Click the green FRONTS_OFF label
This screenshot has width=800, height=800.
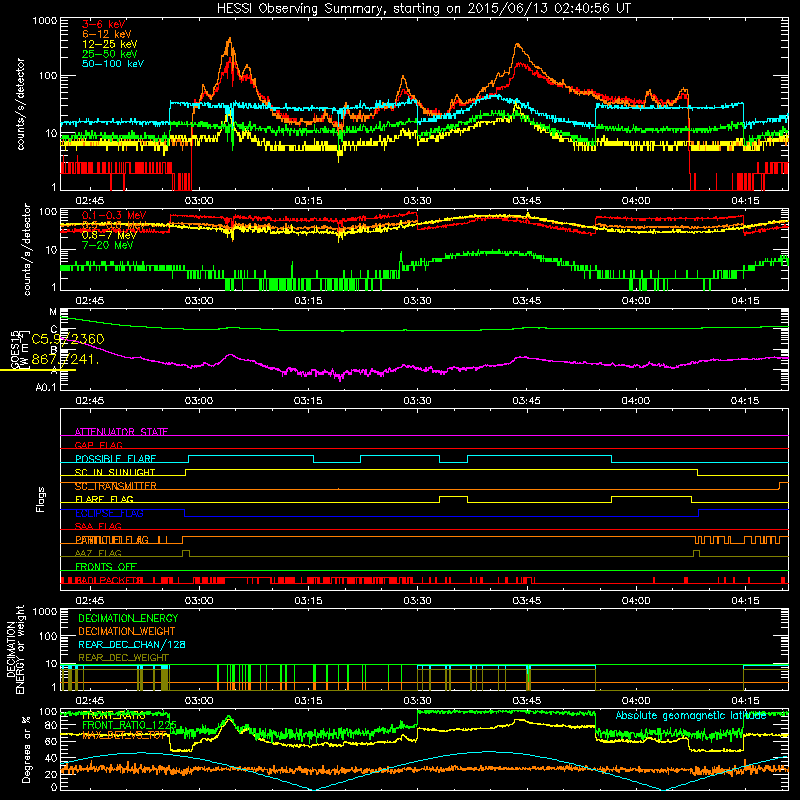click(x=106, y=567)
